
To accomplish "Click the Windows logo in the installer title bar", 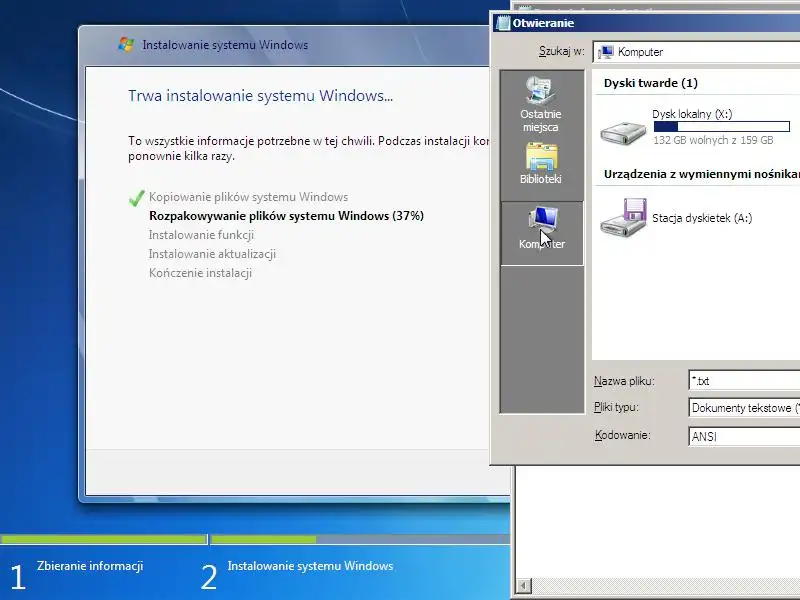I will [126, 44].
